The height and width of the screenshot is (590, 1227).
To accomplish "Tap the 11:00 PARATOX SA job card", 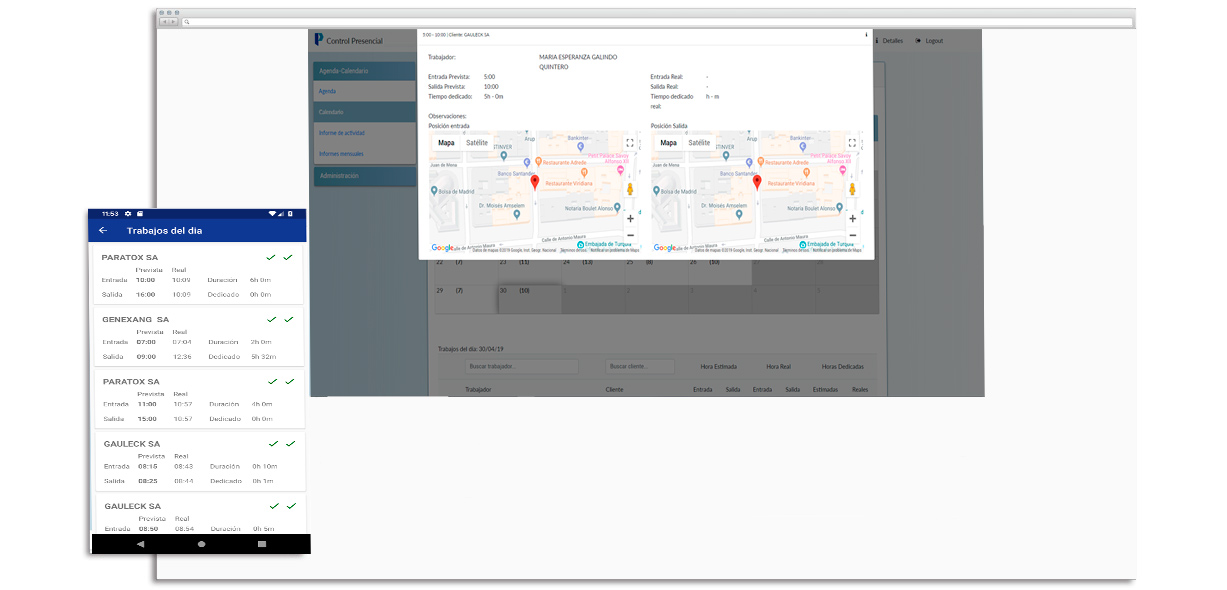I will (x=199, y=398).
